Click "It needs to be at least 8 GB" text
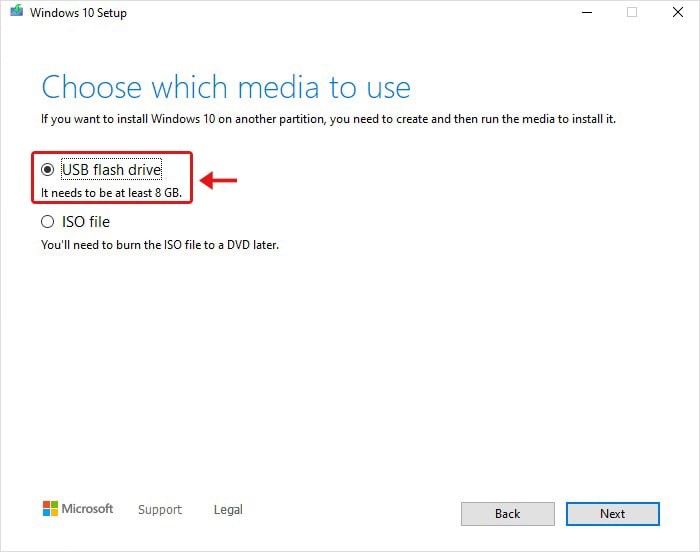Image resolution: width=700 pixels, height=552 pixels. 111,192
